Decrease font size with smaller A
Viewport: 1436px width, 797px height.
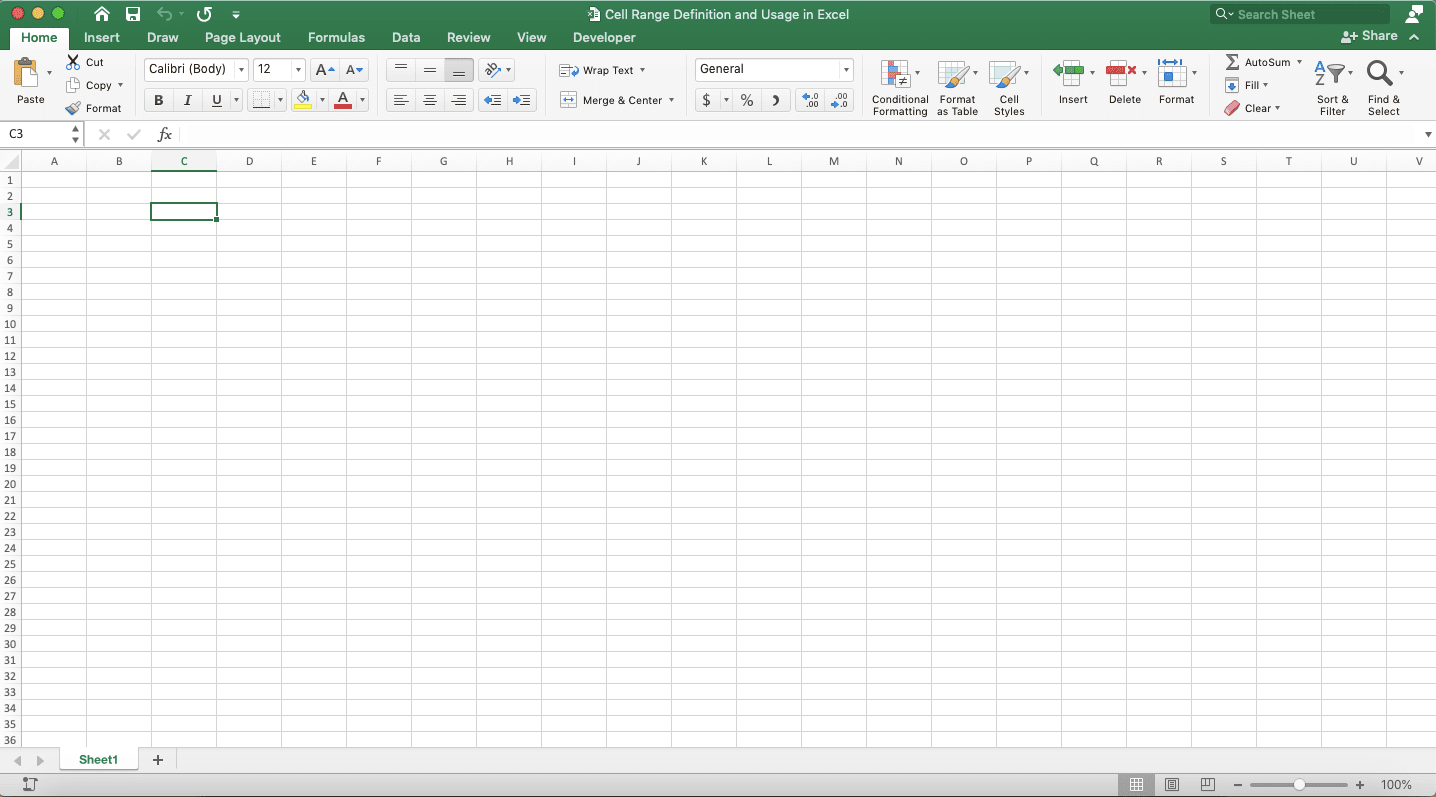point(355,70)
